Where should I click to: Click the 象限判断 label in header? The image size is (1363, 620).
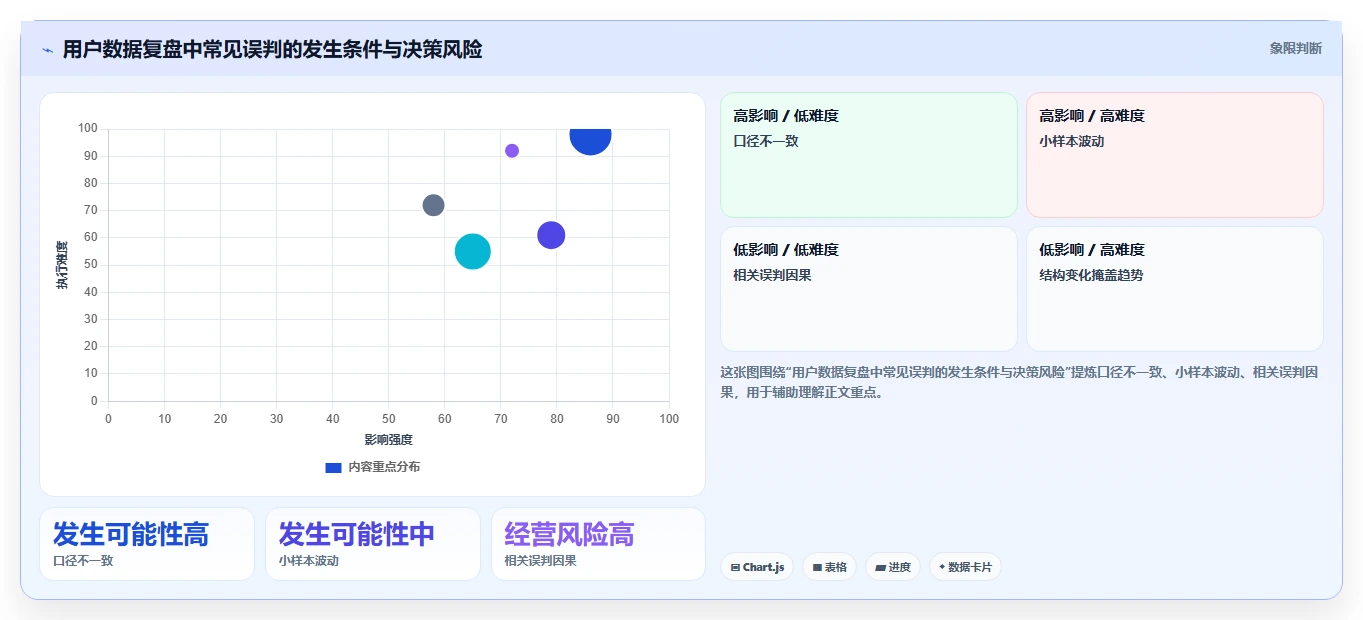tap(1296, 48)
